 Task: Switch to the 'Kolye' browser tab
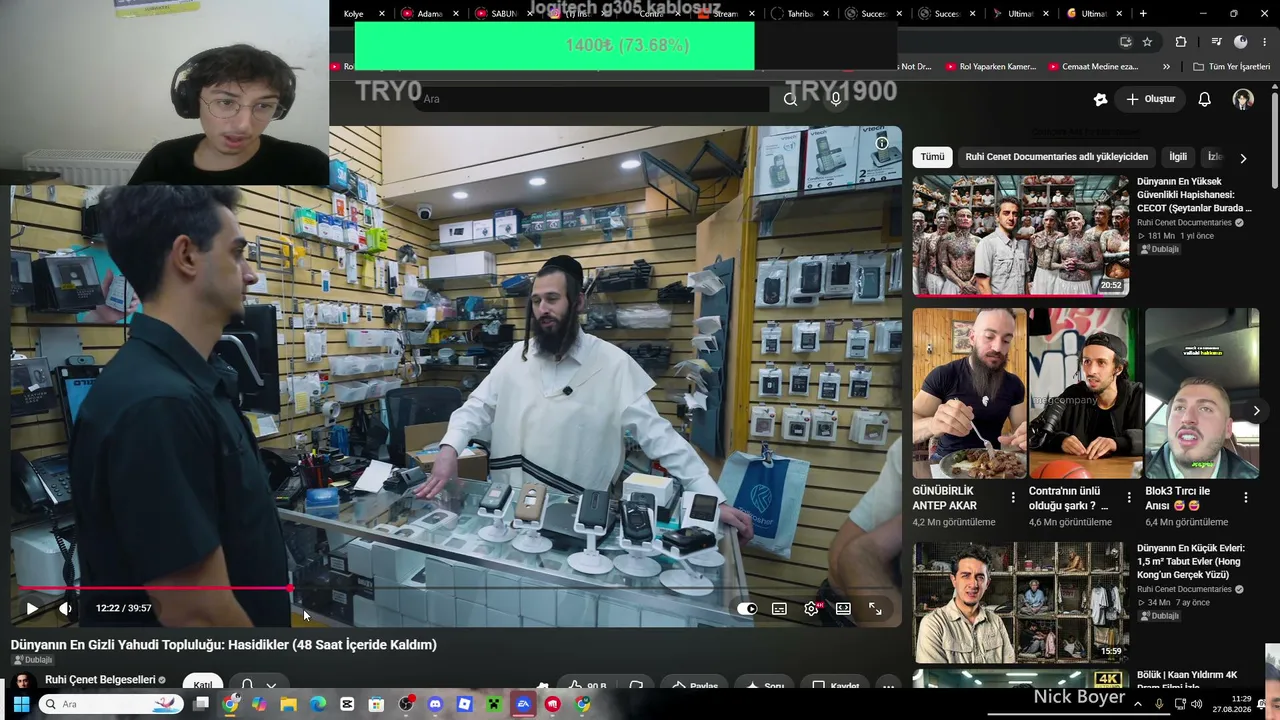[x=357, y=14]
